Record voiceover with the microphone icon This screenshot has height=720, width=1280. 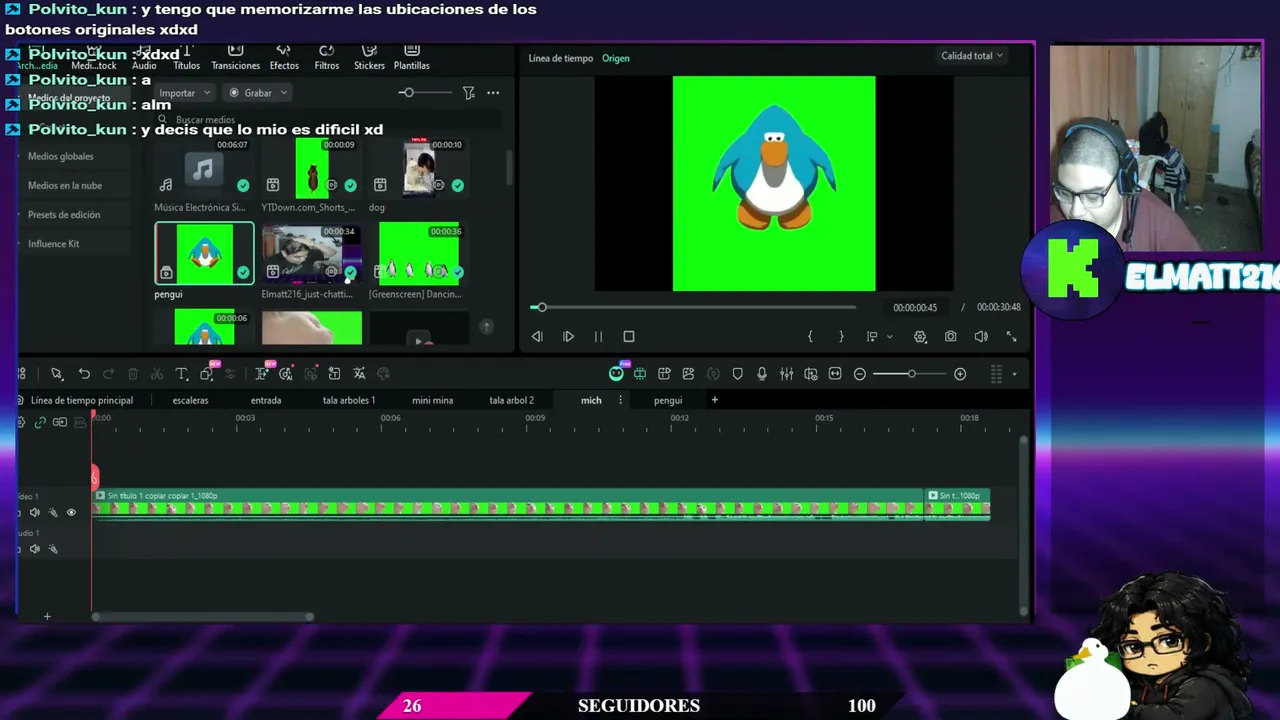762,374
